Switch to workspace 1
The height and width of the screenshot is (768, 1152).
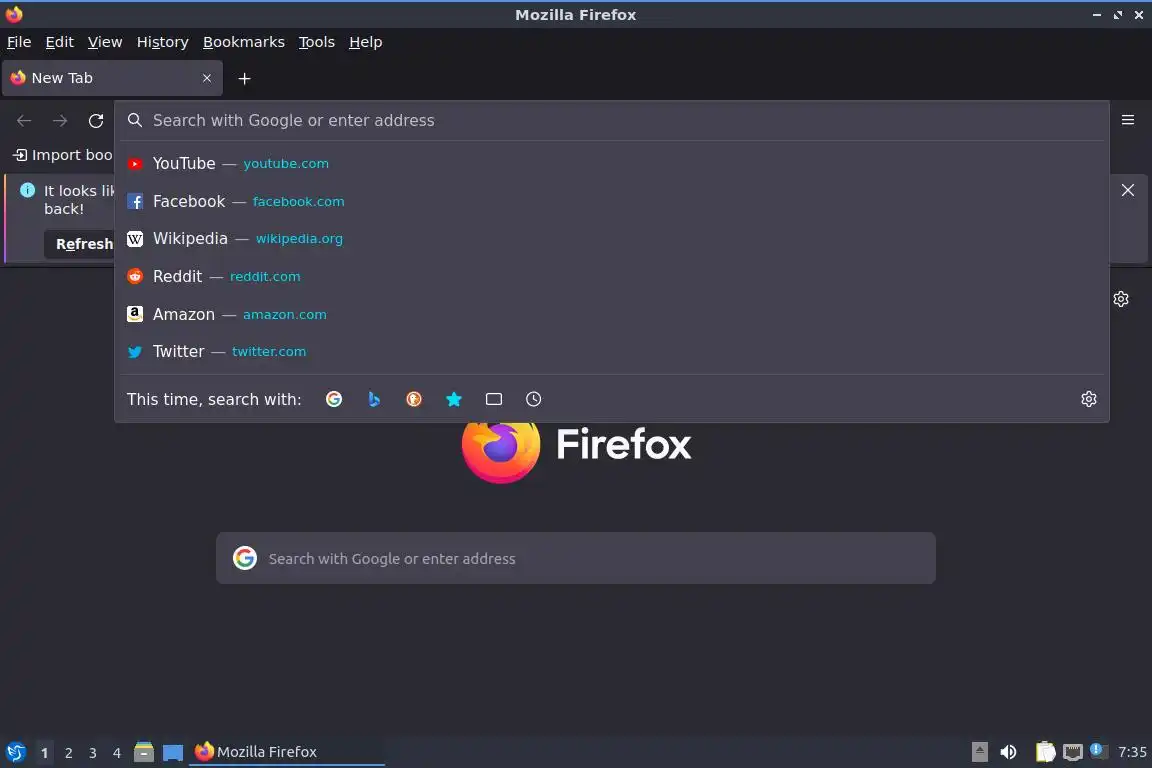44,753
